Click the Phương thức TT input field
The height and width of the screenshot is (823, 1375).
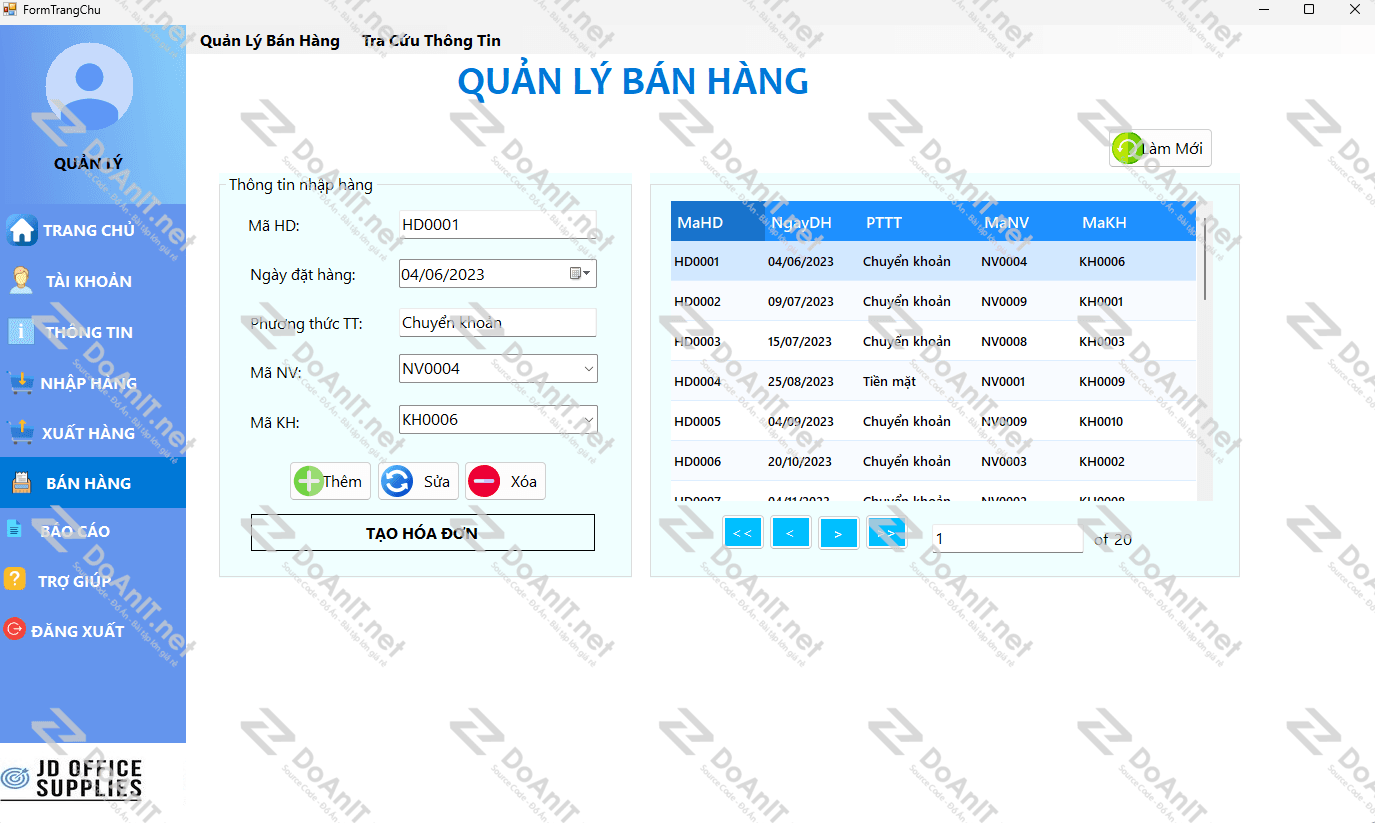pos(497,323)
